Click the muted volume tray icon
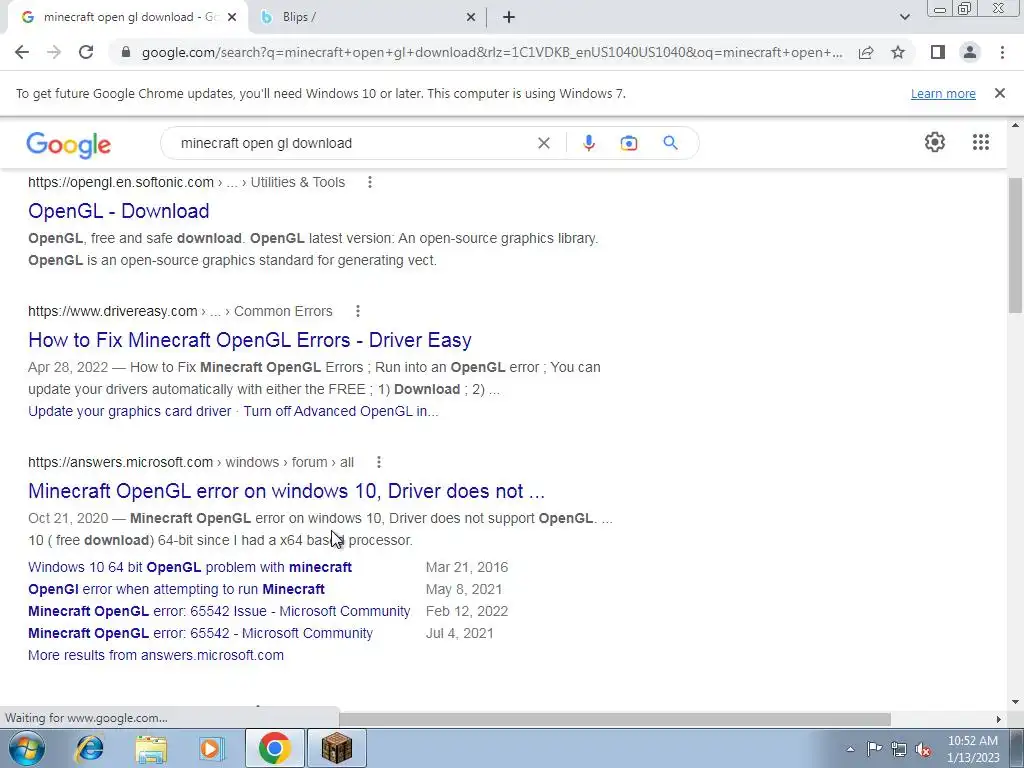 pos(923,749)
